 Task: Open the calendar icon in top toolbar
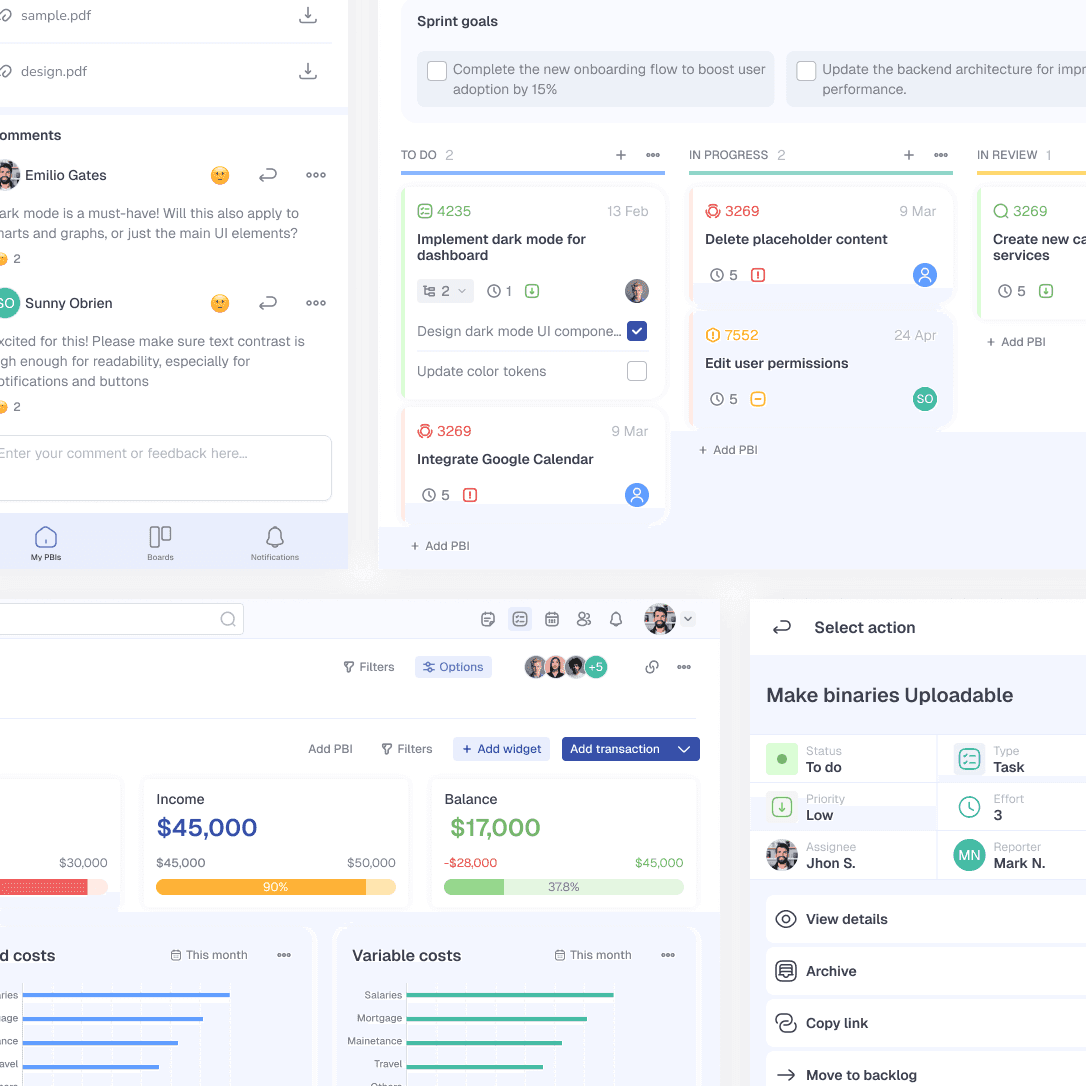coord(552,619)
